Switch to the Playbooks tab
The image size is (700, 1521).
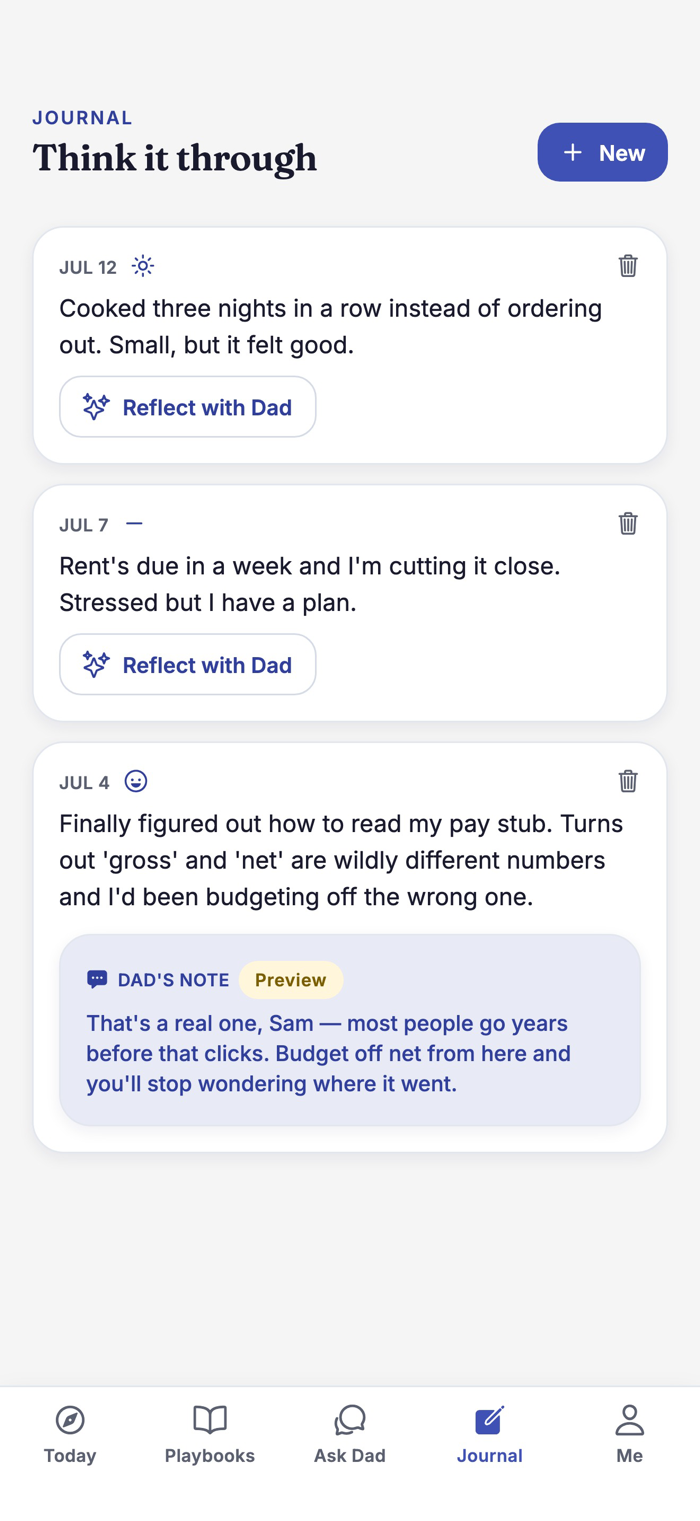210,1434
